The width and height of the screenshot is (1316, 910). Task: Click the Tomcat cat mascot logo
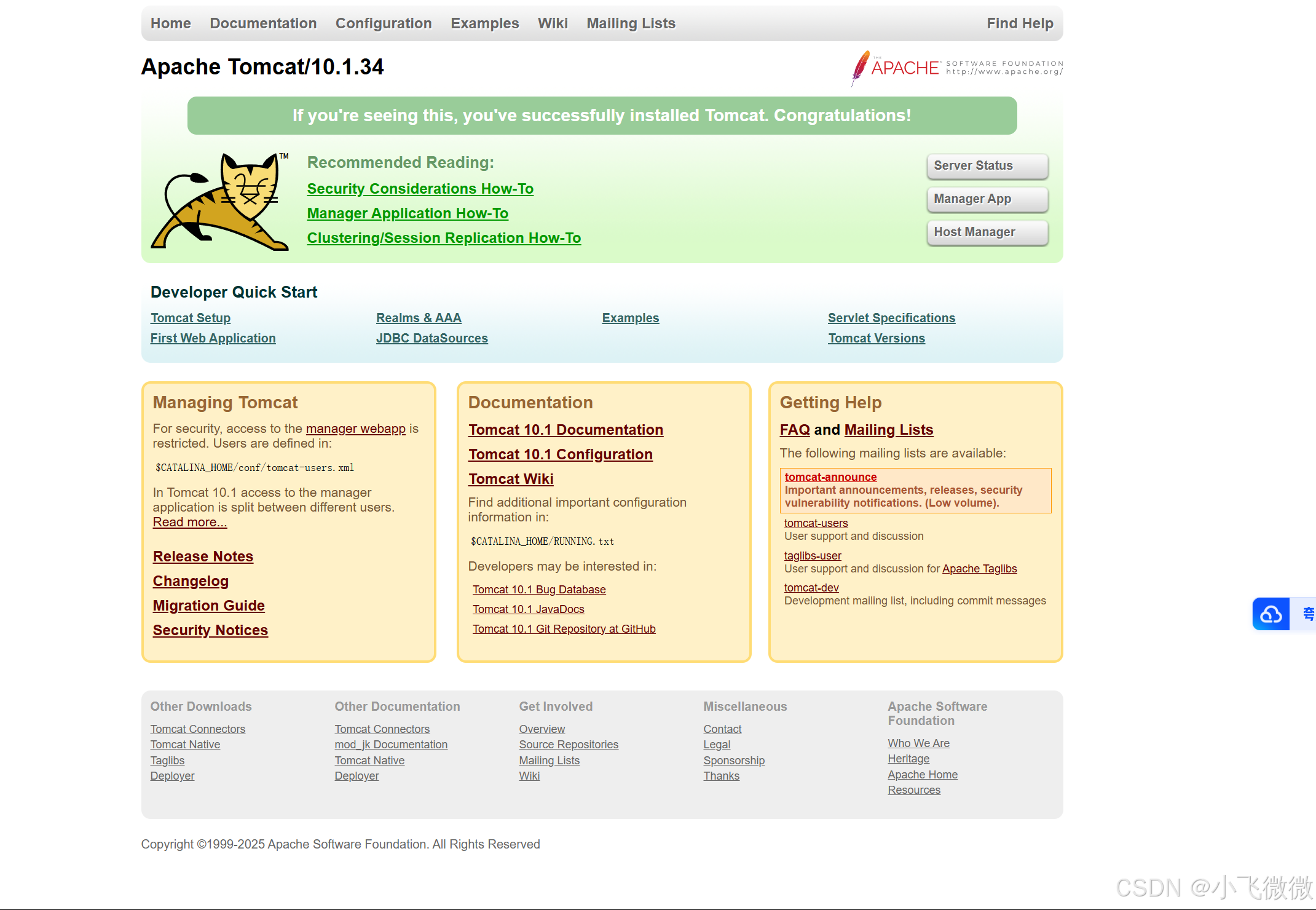tap(220, 202)
